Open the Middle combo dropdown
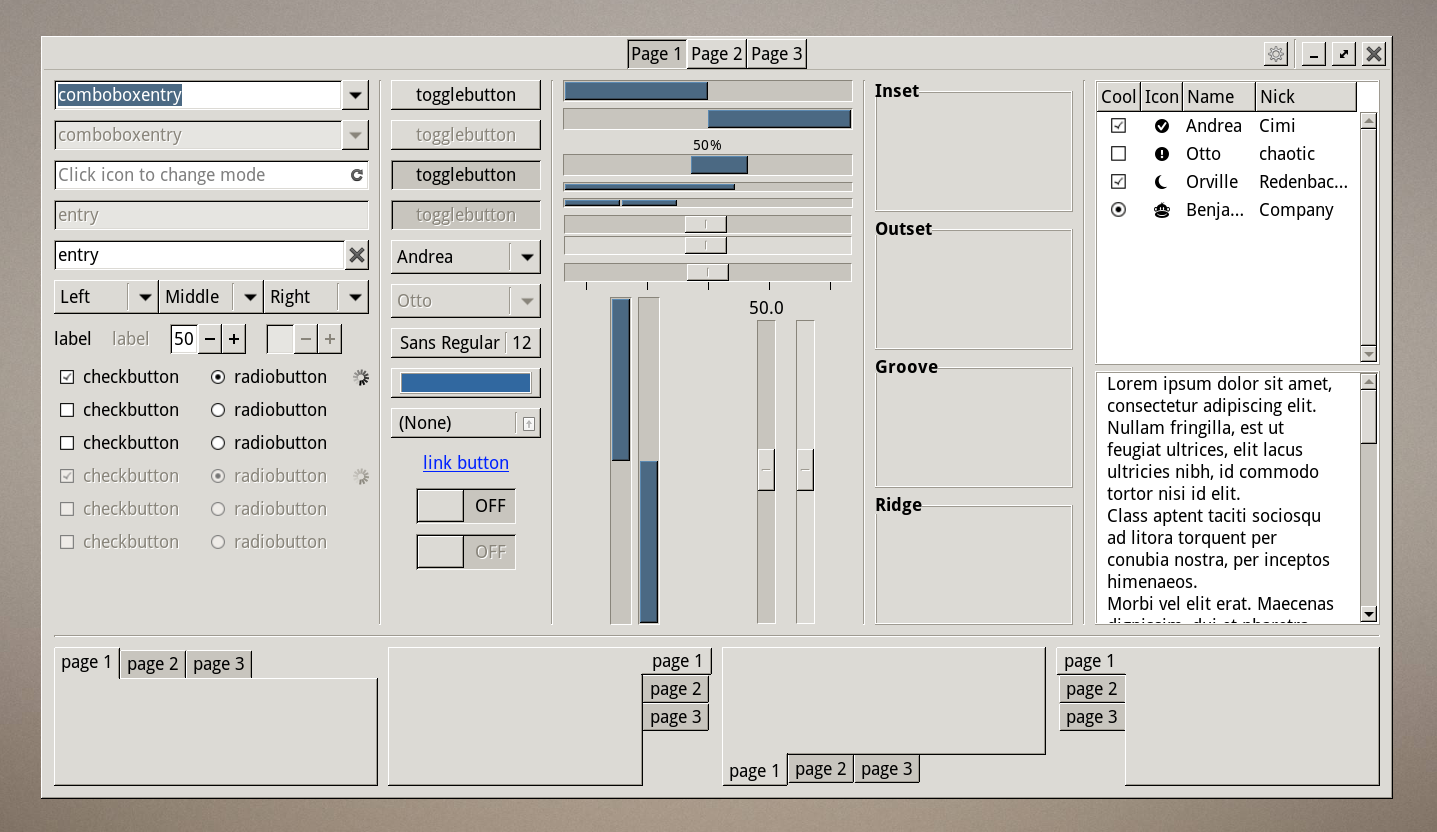 click(x=211, y=297)
